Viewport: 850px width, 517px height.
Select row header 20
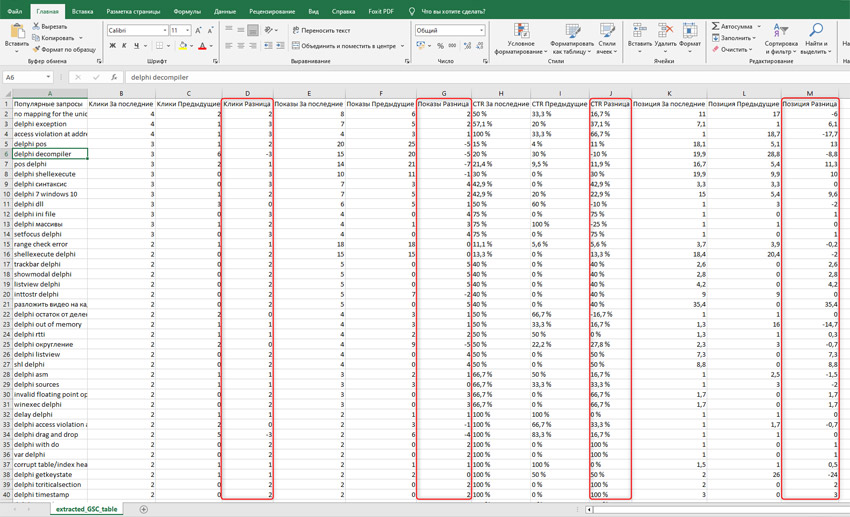pos(6,294)
